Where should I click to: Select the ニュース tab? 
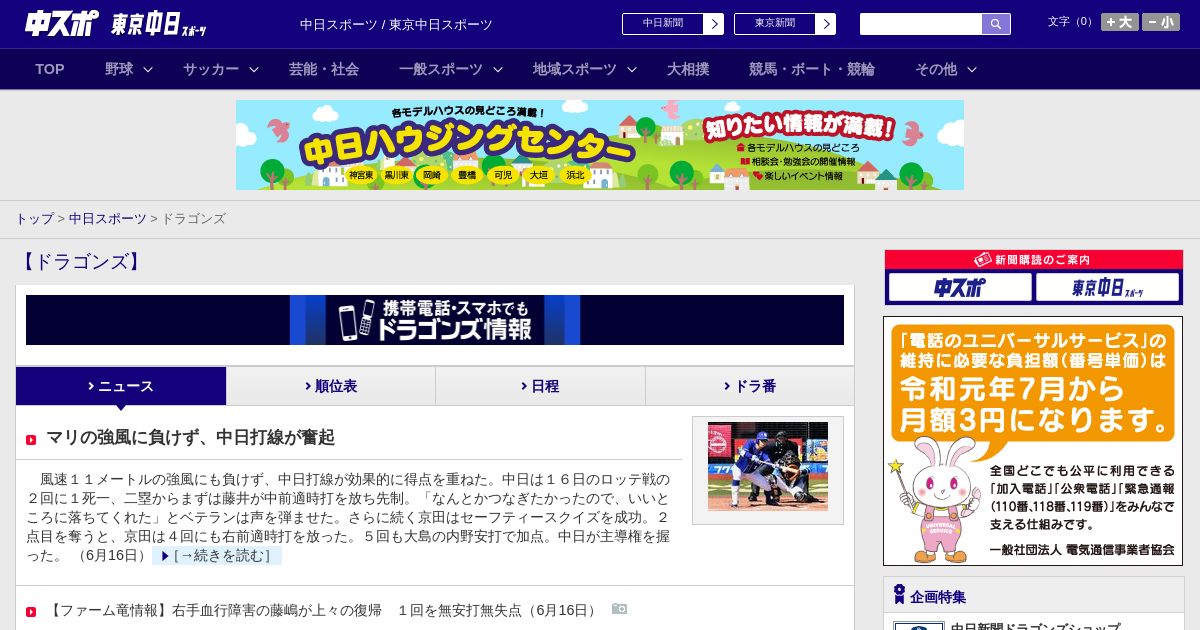[121, 386]
